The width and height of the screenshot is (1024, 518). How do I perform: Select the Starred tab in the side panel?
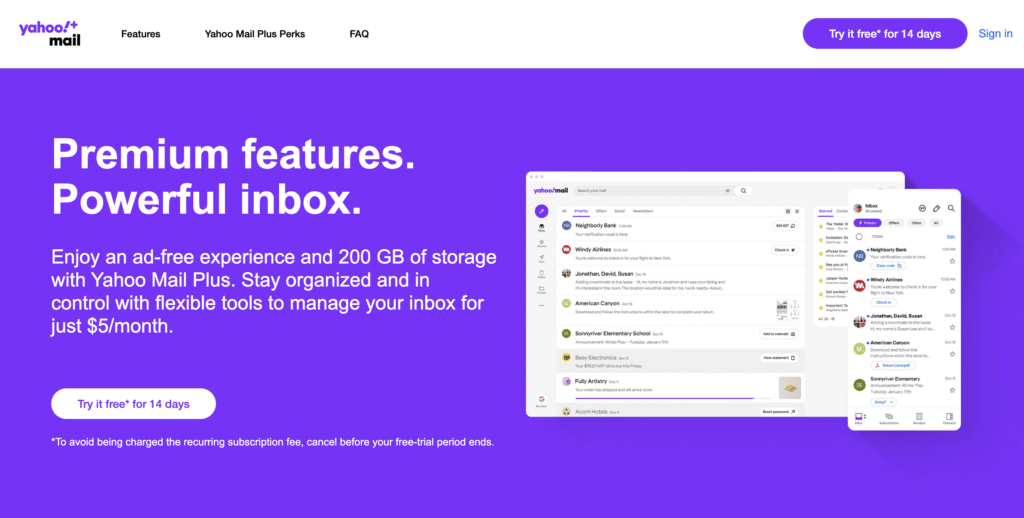pos(825,211)
